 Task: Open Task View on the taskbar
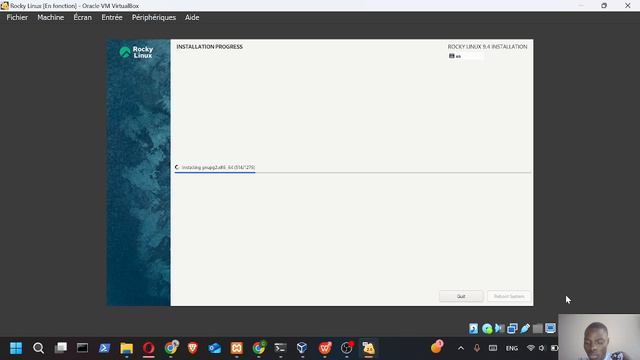click(61, 348)
